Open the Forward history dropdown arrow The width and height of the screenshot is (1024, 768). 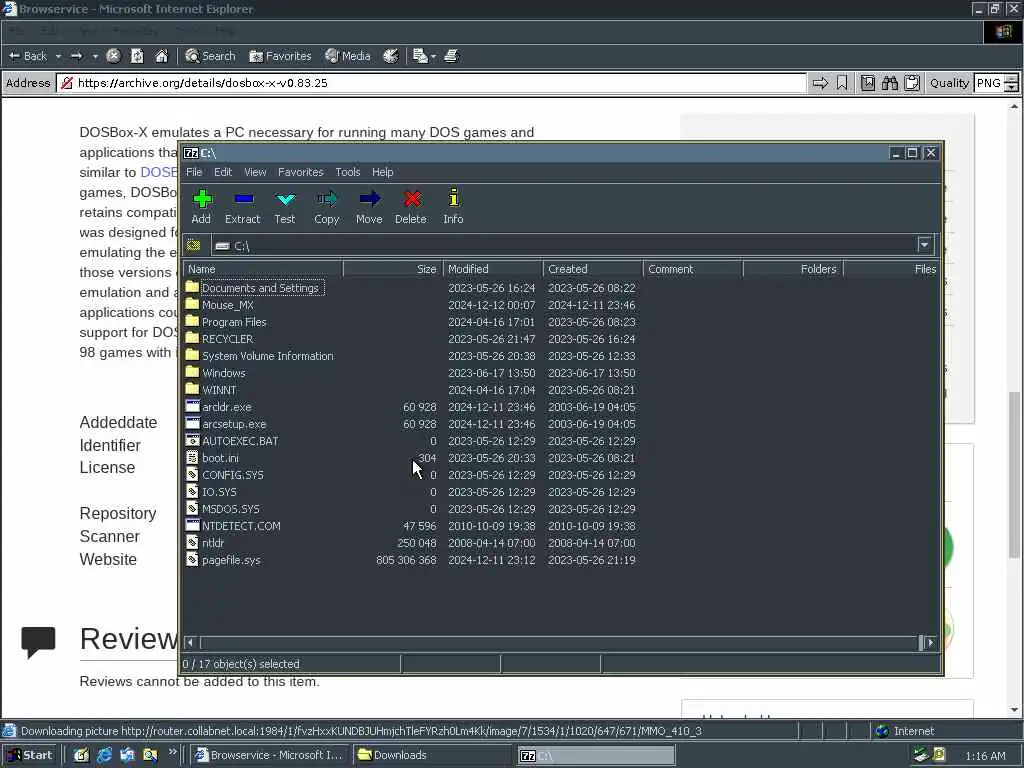(95, 56)
